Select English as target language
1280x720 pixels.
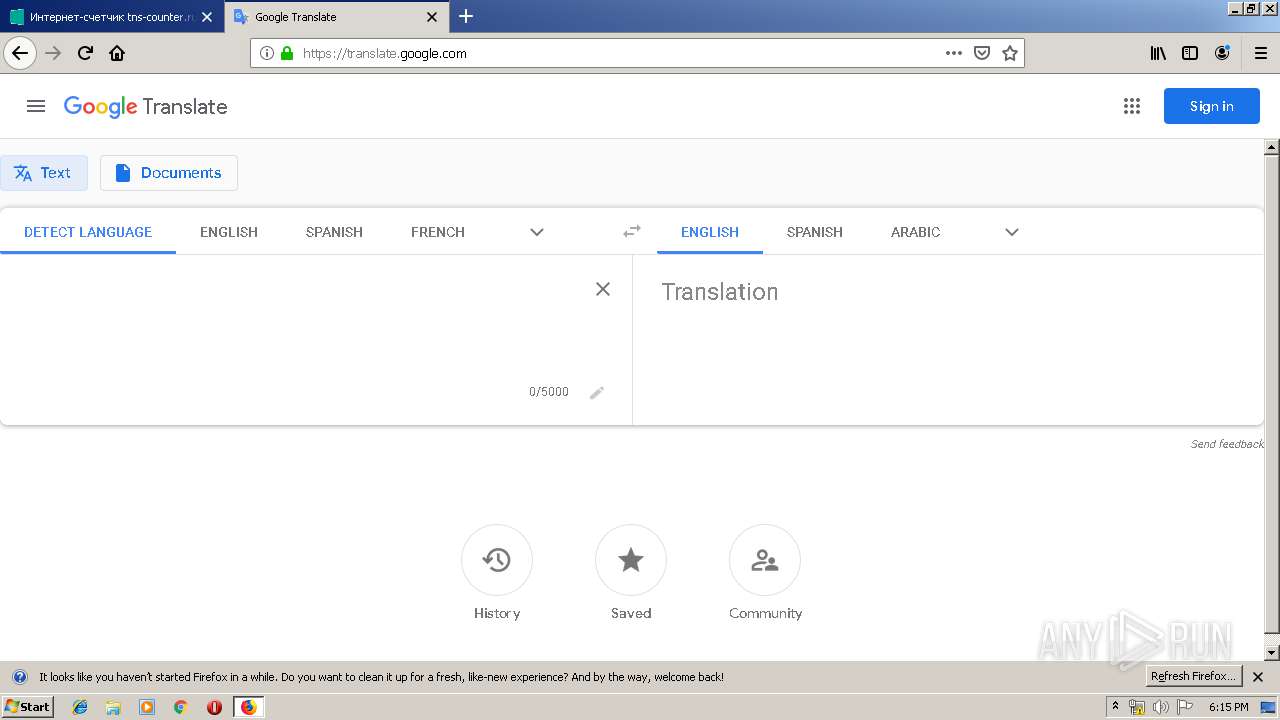click(x=710, y=232)
